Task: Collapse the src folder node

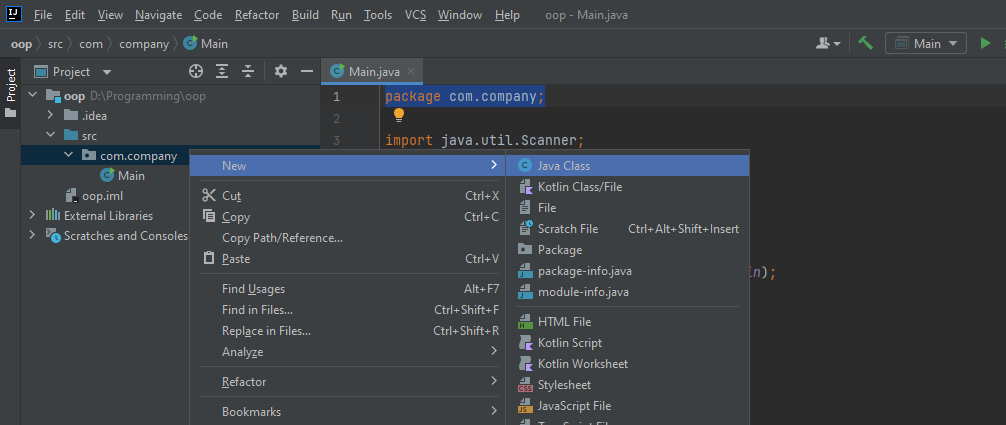Action: (50, 135)
